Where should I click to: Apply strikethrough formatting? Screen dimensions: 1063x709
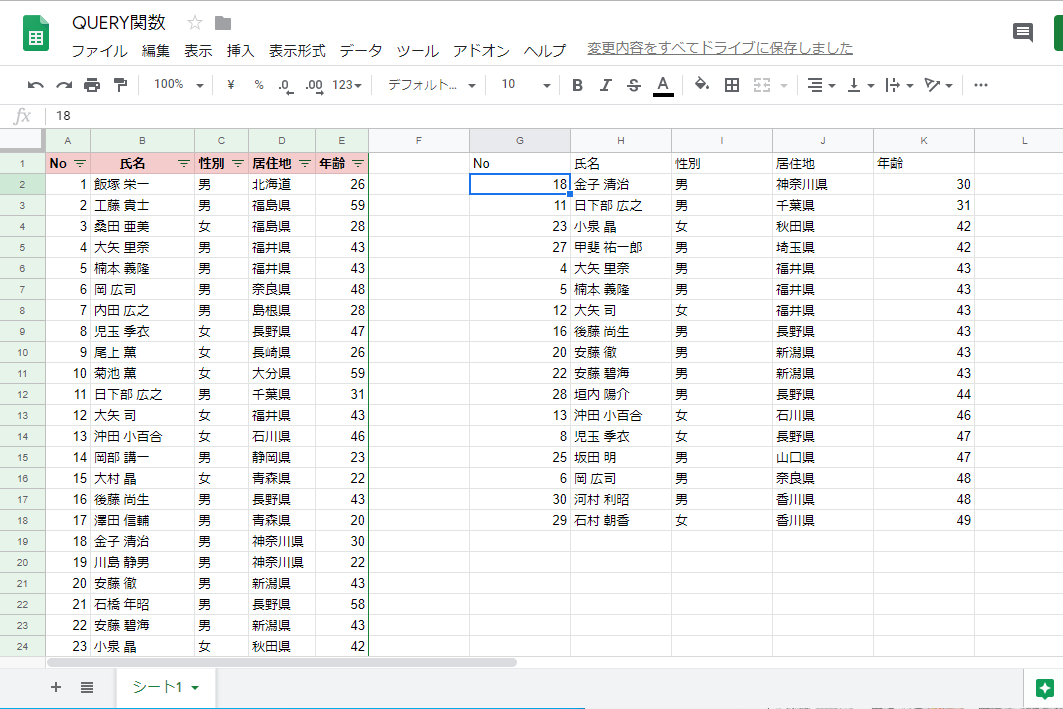[632, 85]
